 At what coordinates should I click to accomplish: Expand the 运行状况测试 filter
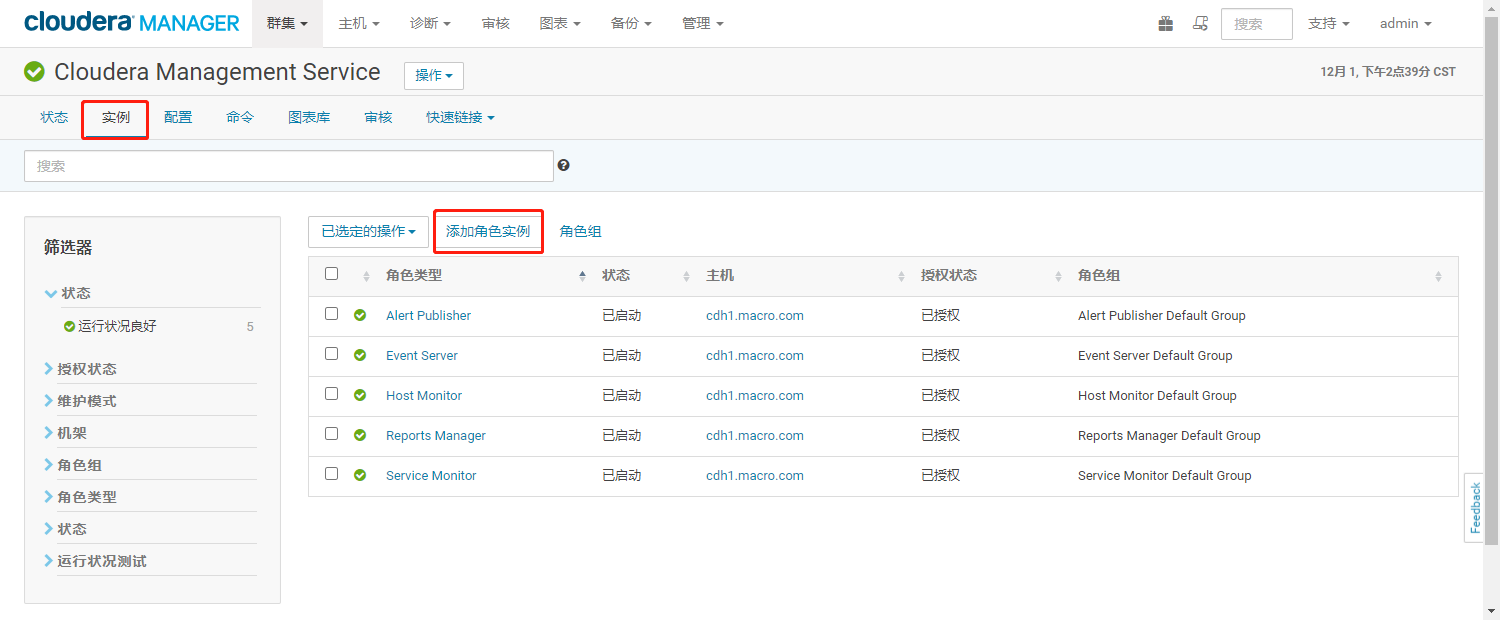[x=95, y=561]
